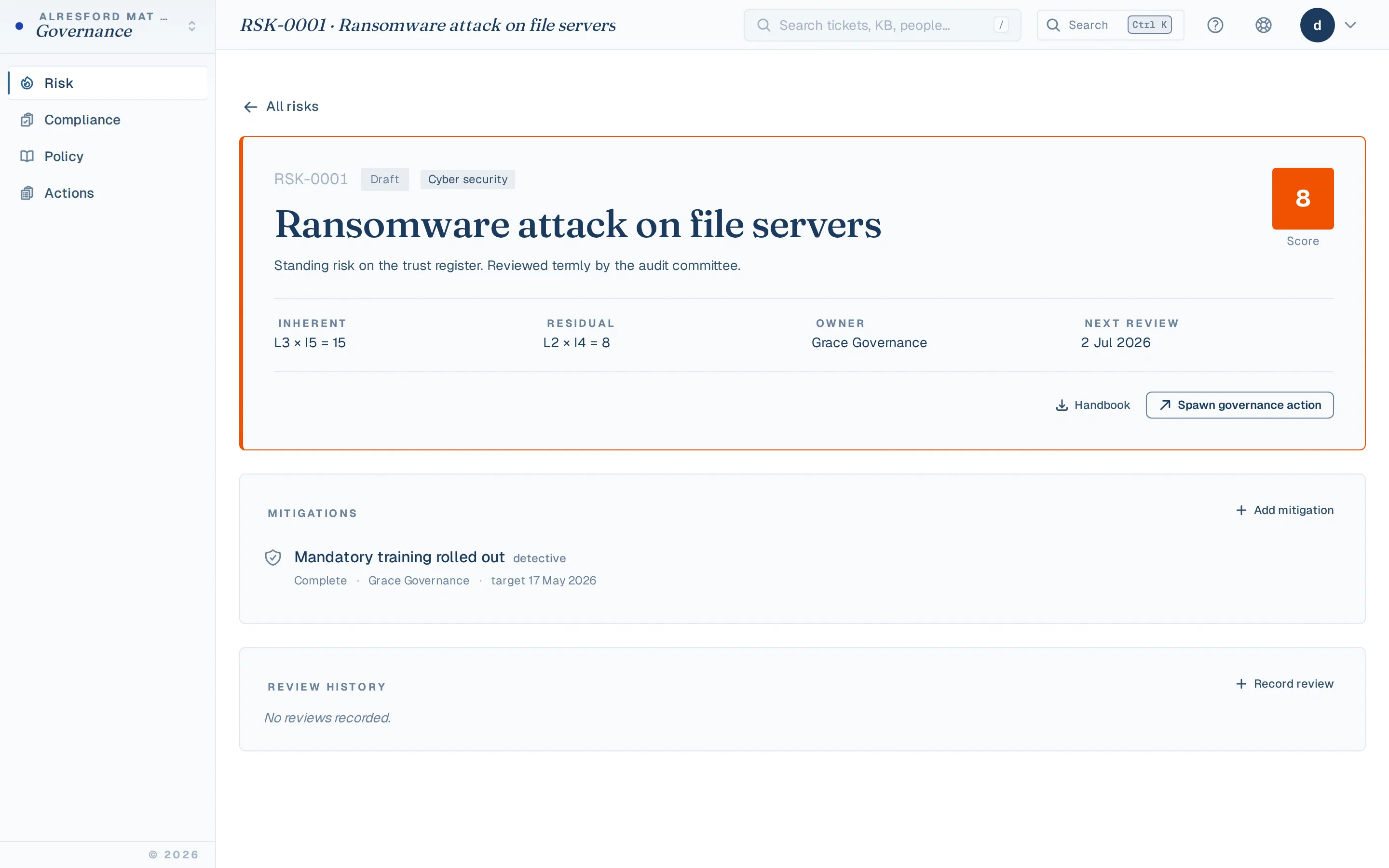Click the Risk flame icon
Viewport: 1389px width, 868px height.
point(27,83)
